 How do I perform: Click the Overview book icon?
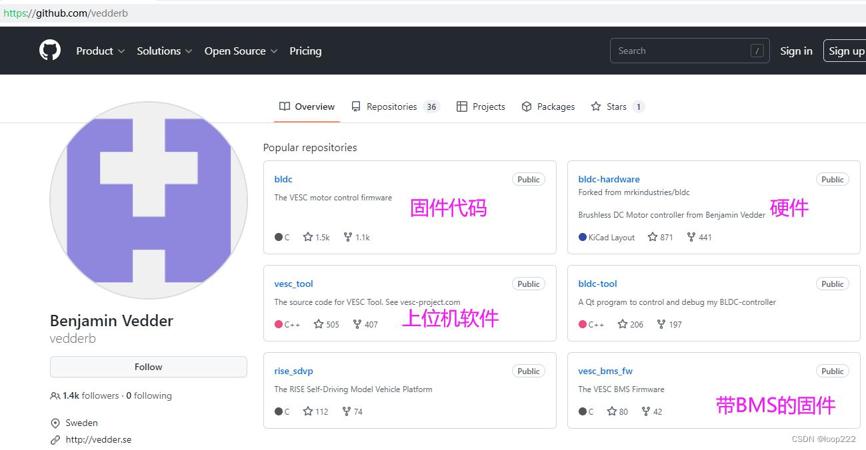[x=284, y=106]
